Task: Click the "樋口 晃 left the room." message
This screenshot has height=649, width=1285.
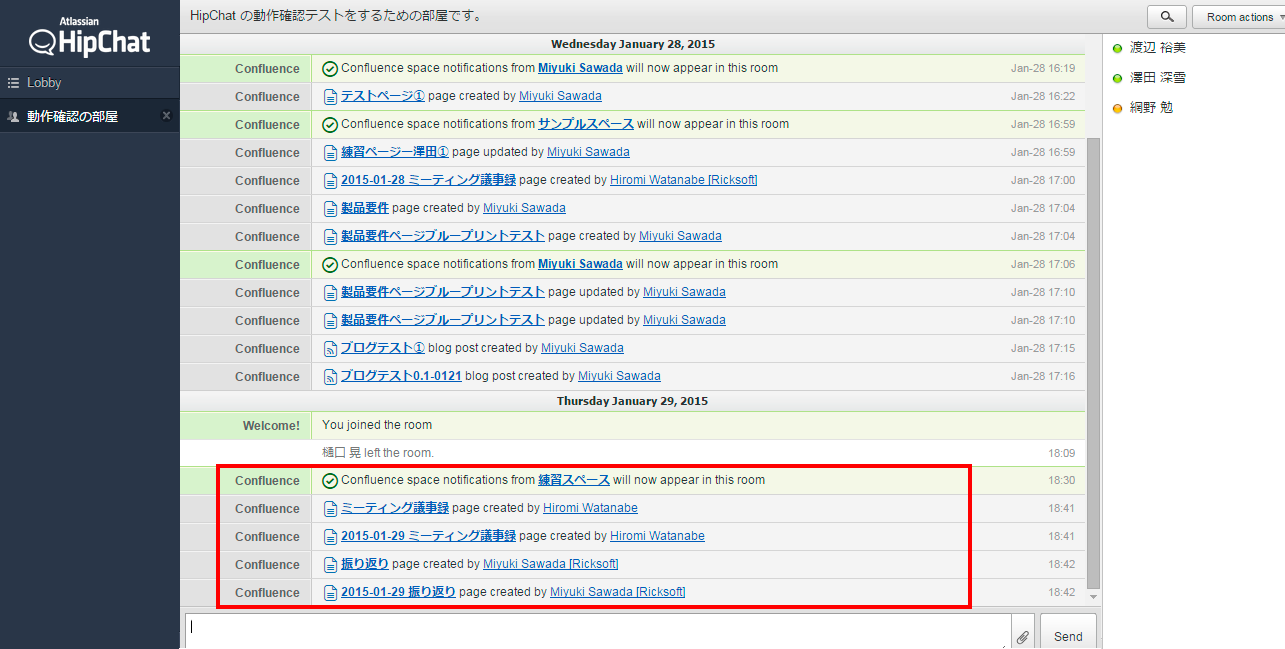Action: coord(377,453)
